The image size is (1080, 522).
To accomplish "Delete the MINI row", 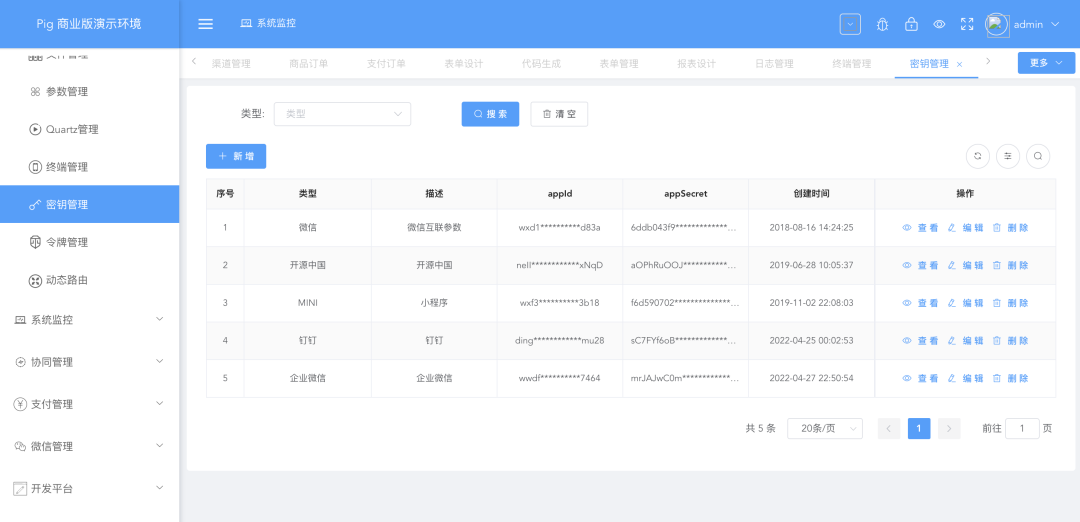I will [1010, 303].
